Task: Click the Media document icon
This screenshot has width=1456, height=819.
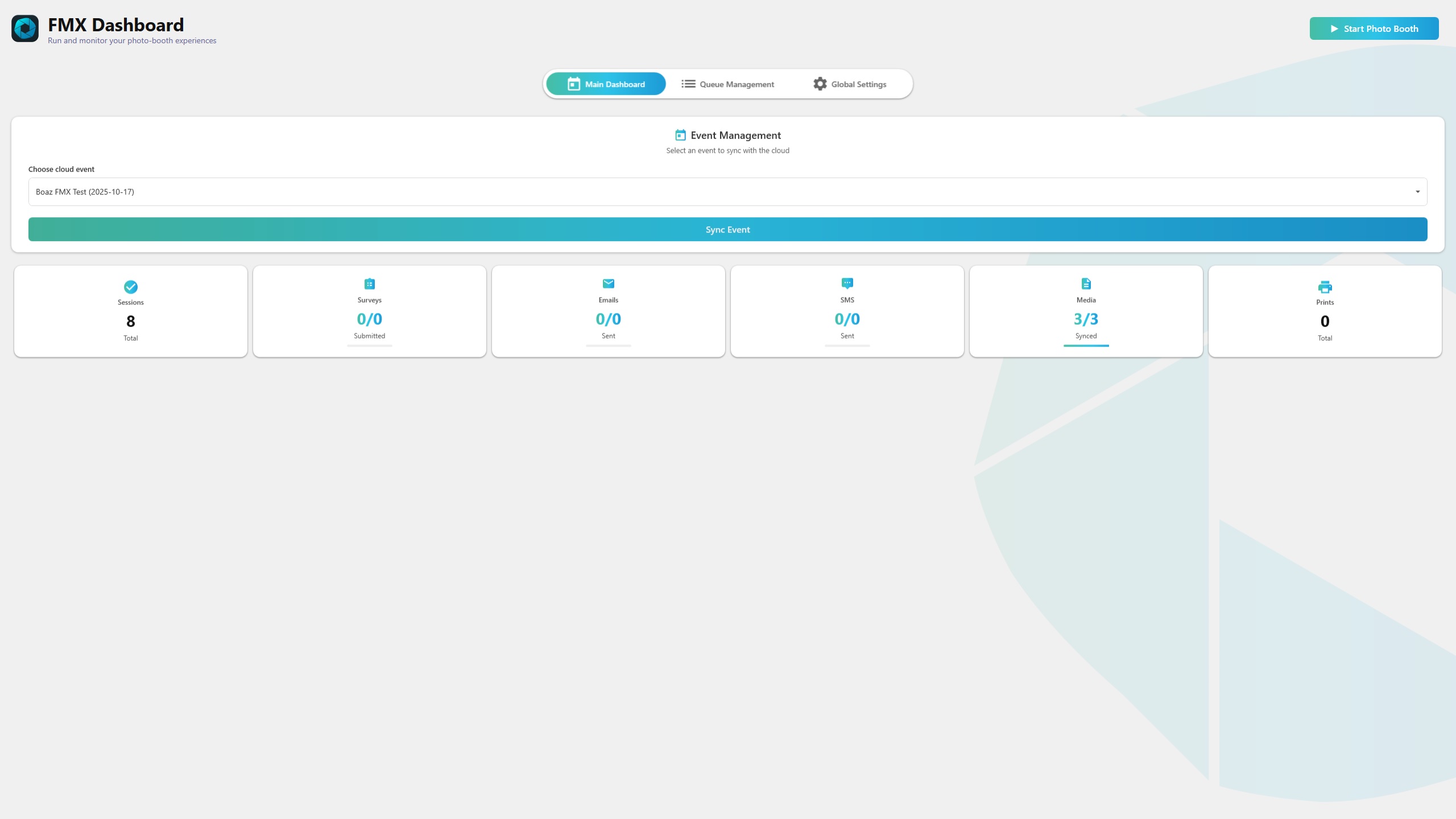Action: (x=1086, y=283)
